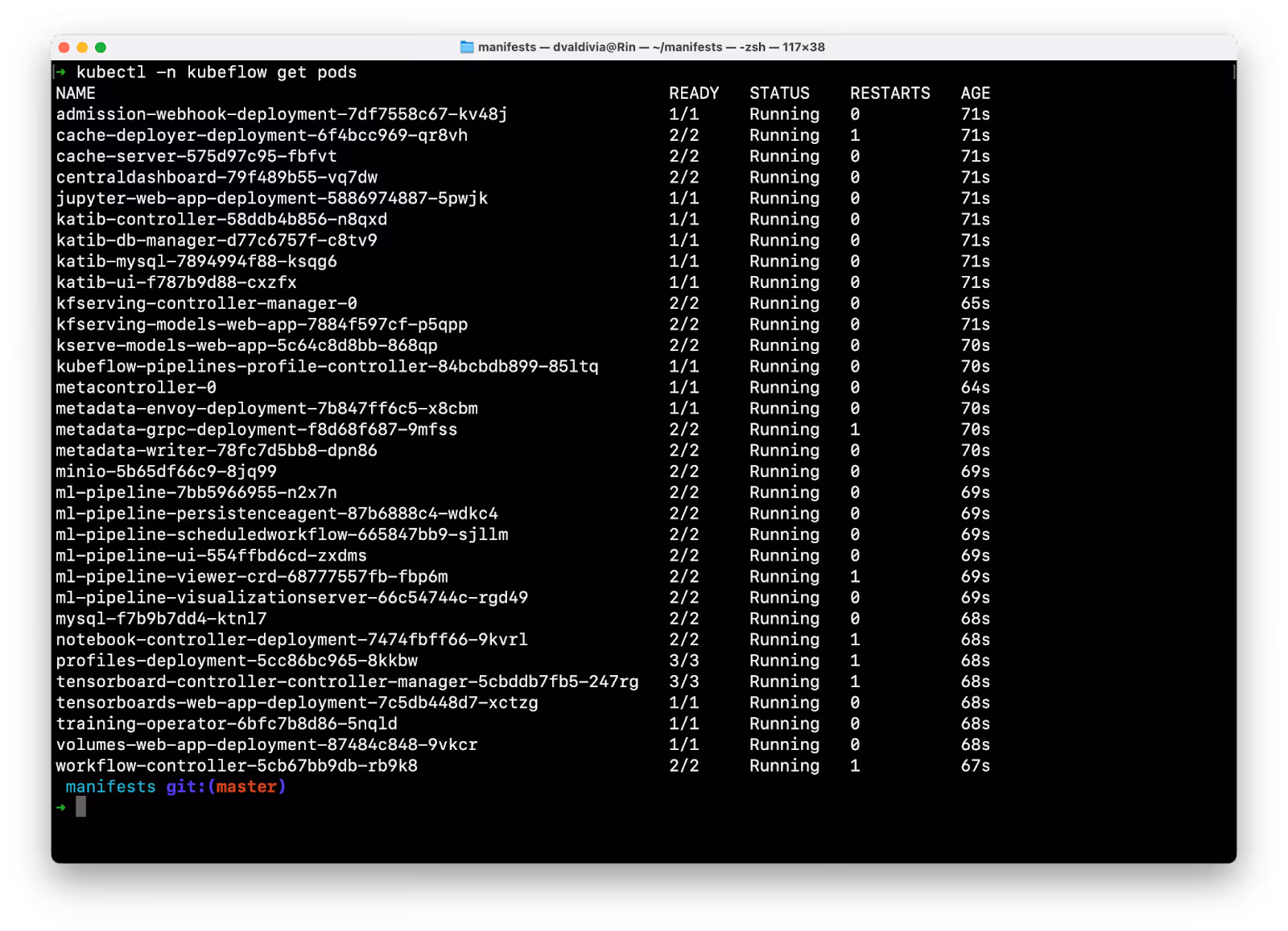Click the green zoom window button
Viewport: 1288px width, 931px height.
(101, 47)
